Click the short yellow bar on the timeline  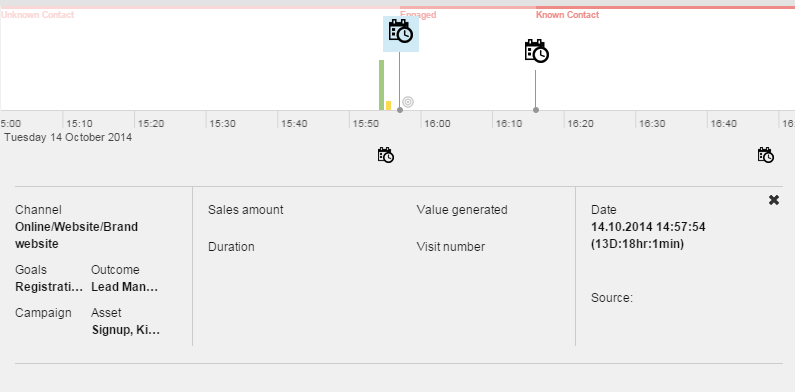[388, 105]
